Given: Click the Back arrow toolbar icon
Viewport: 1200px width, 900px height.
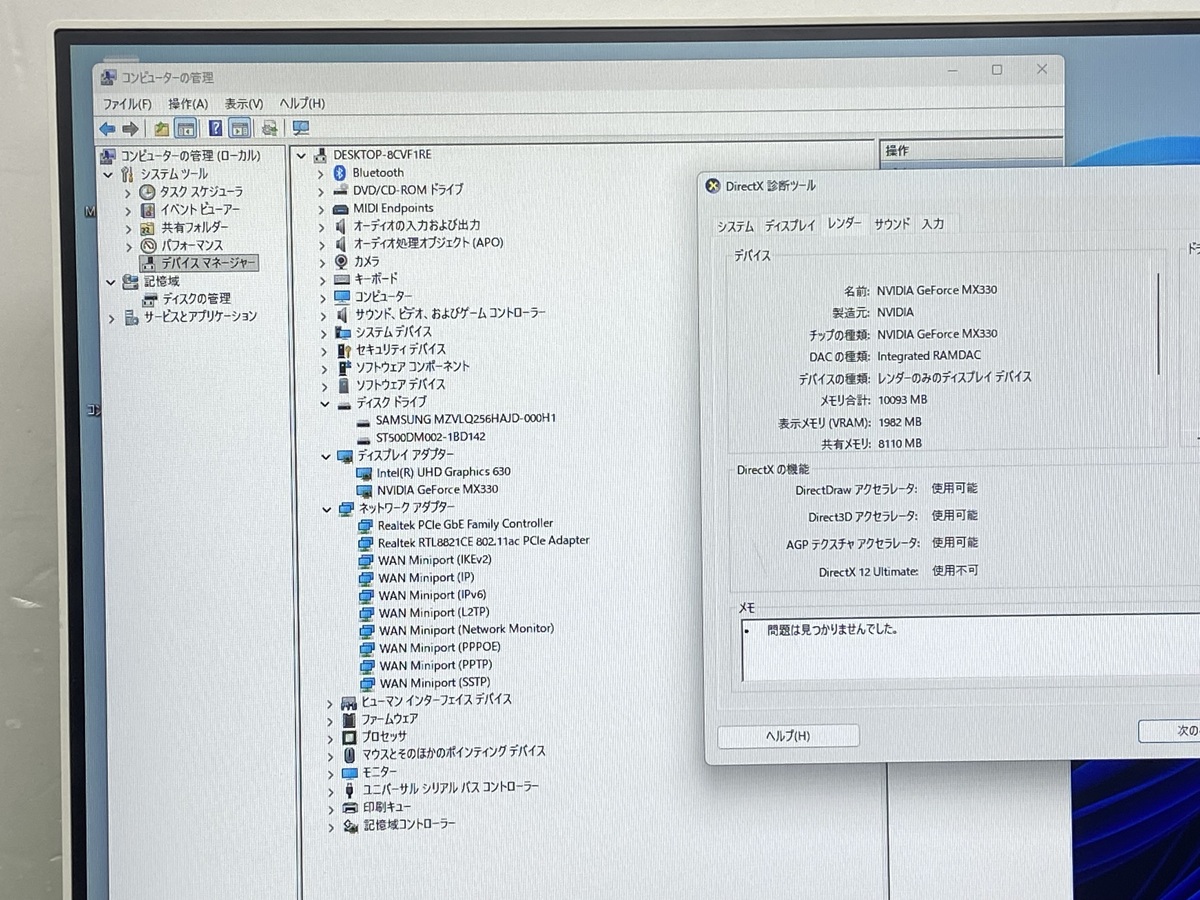Looking at the screenshot, I should click(107, 129).
